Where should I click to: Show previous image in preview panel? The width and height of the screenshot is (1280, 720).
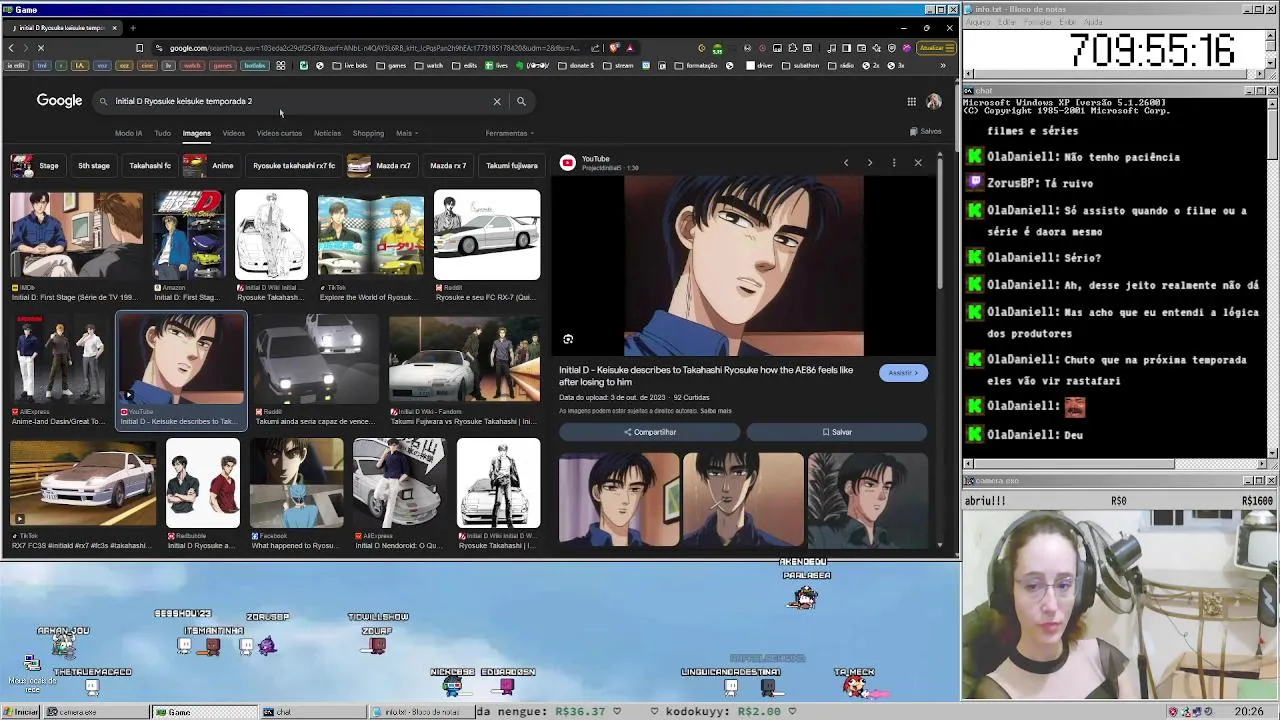pyautogui.click(x=846, y=163)
